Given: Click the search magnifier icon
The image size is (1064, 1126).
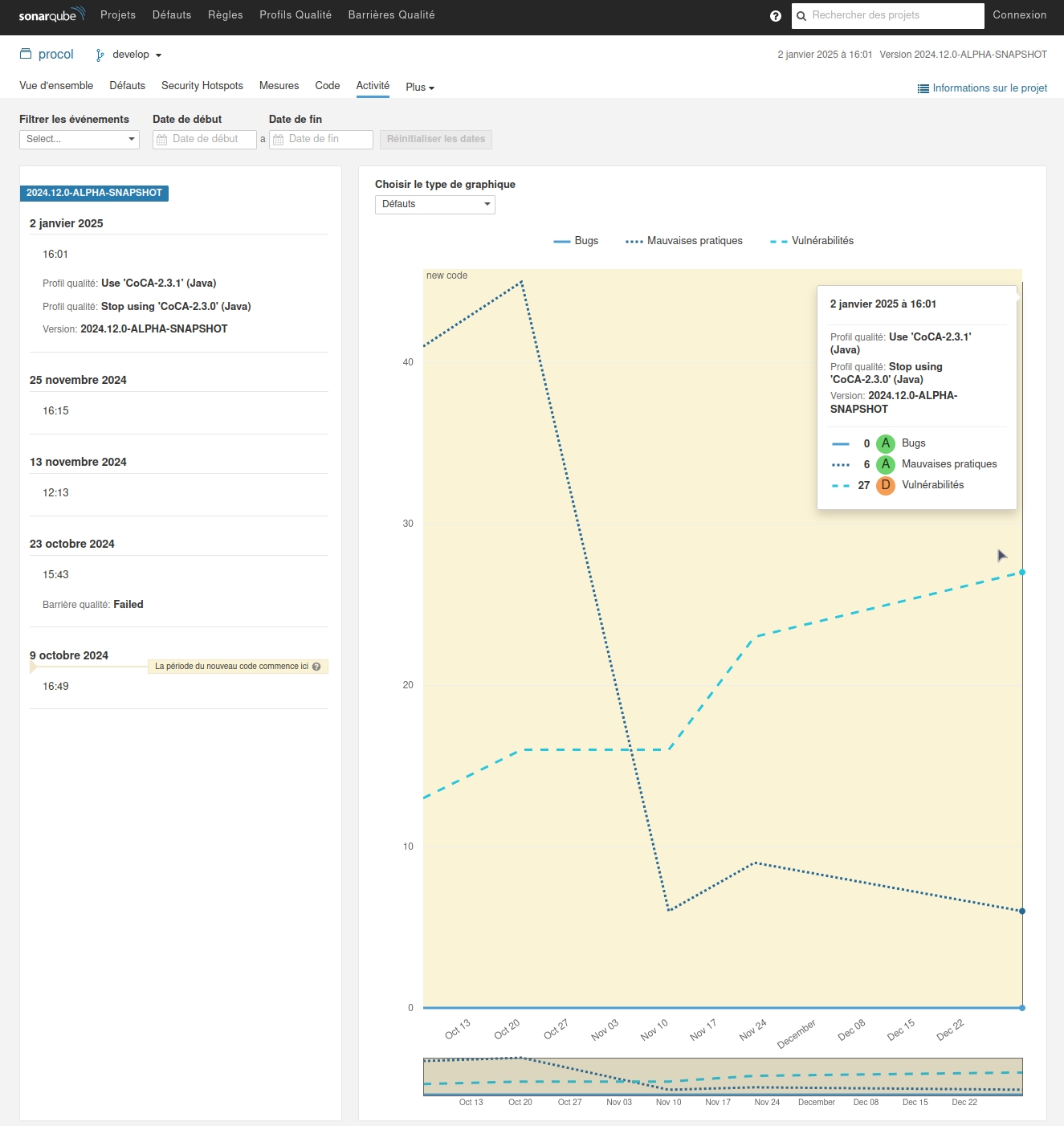Looking at the screenshot, I should 801,16.
